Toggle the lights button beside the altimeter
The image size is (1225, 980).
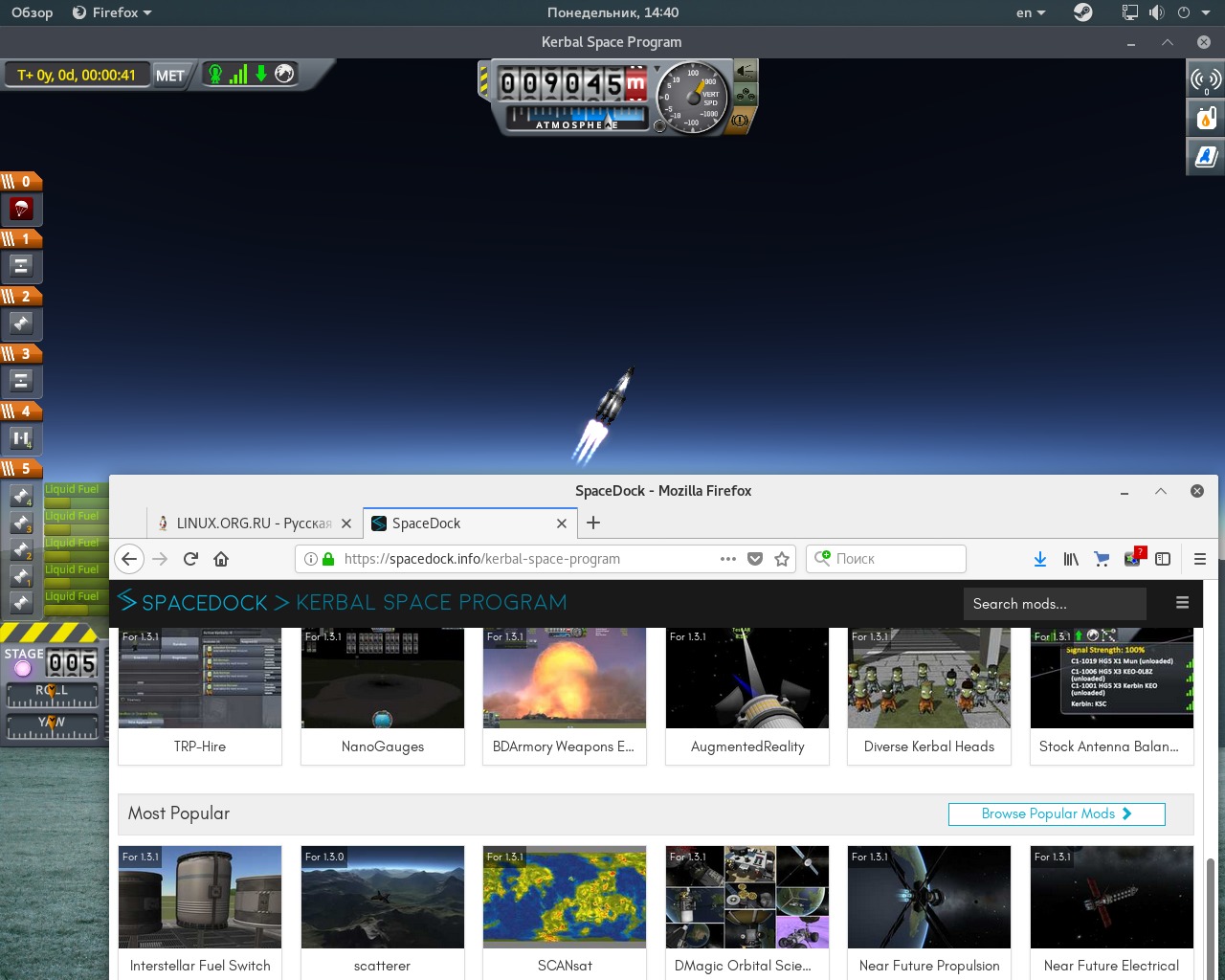(745, 71)
